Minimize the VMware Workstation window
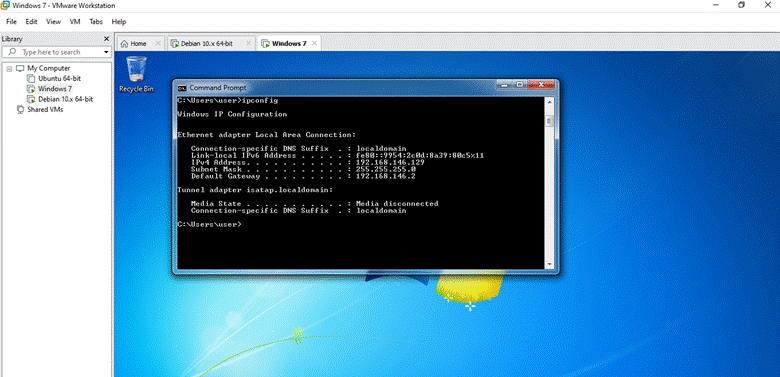This screenshot has width=780, height=377. click(x=716, y=5)
